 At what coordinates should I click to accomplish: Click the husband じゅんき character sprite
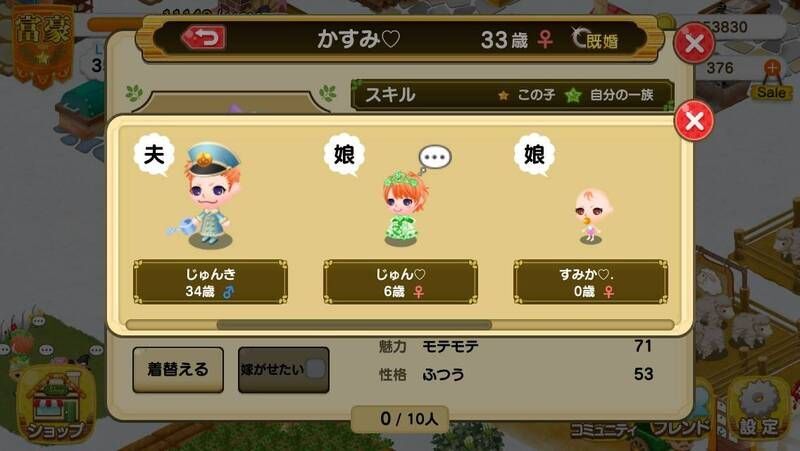point(209,195)
